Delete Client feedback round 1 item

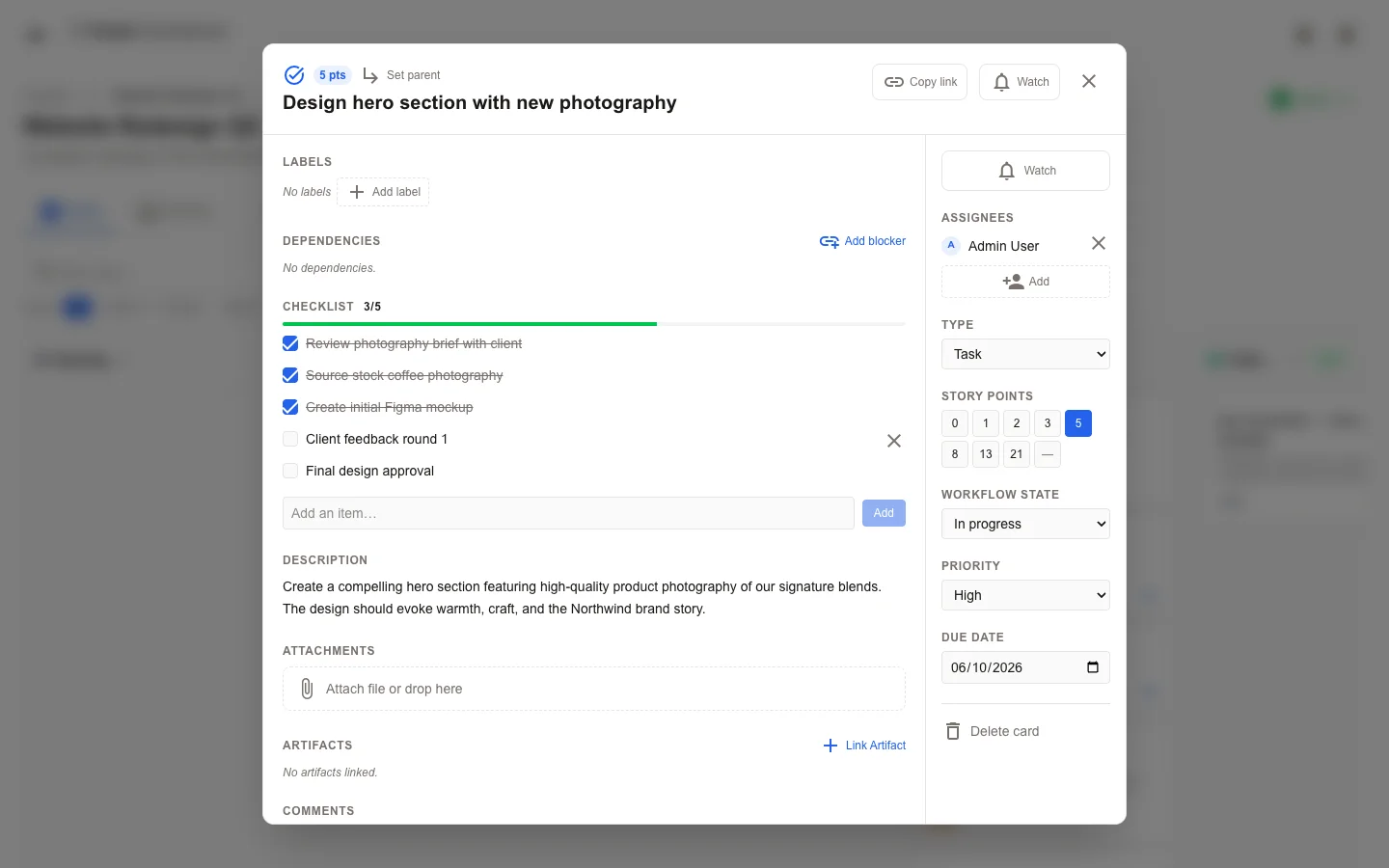coord(894,441)
